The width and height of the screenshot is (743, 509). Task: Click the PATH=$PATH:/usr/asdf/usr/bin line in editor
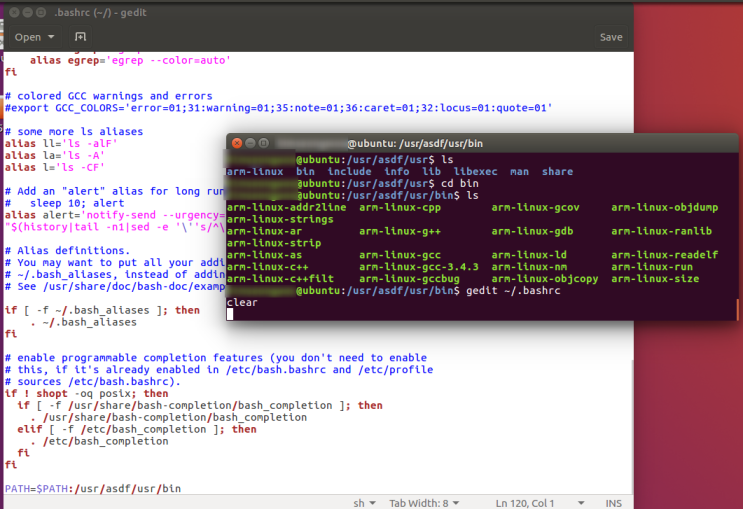coord(93,488)
